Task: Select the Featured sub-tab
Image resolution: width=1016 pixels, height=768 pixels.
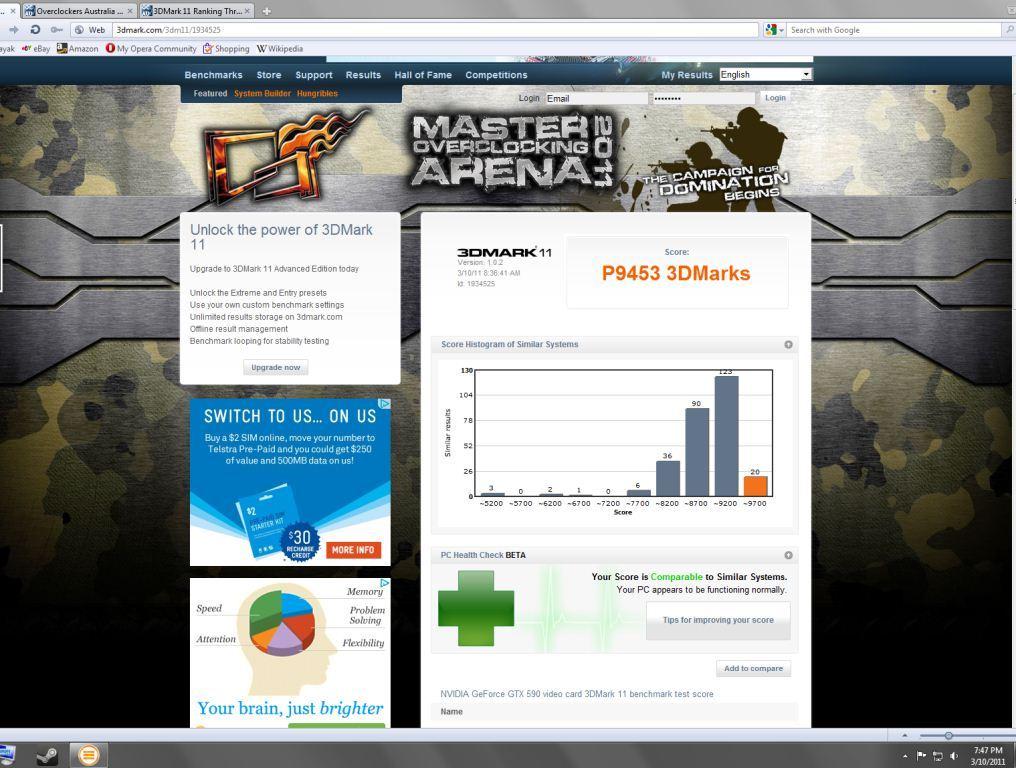Action: point(210,93)
